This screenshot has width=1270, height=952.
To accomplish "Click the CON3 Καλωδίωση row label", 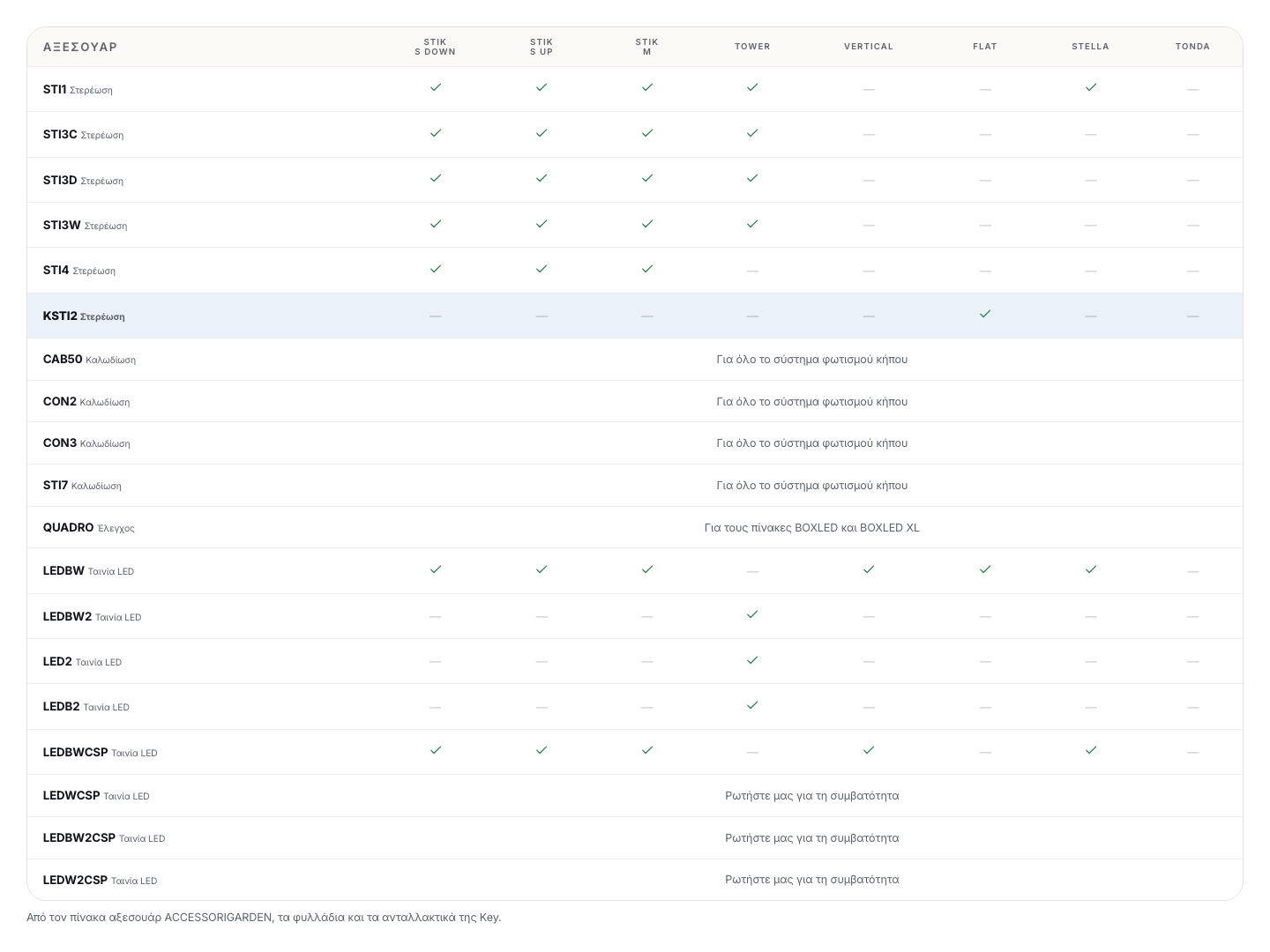I will pos(86,443).
